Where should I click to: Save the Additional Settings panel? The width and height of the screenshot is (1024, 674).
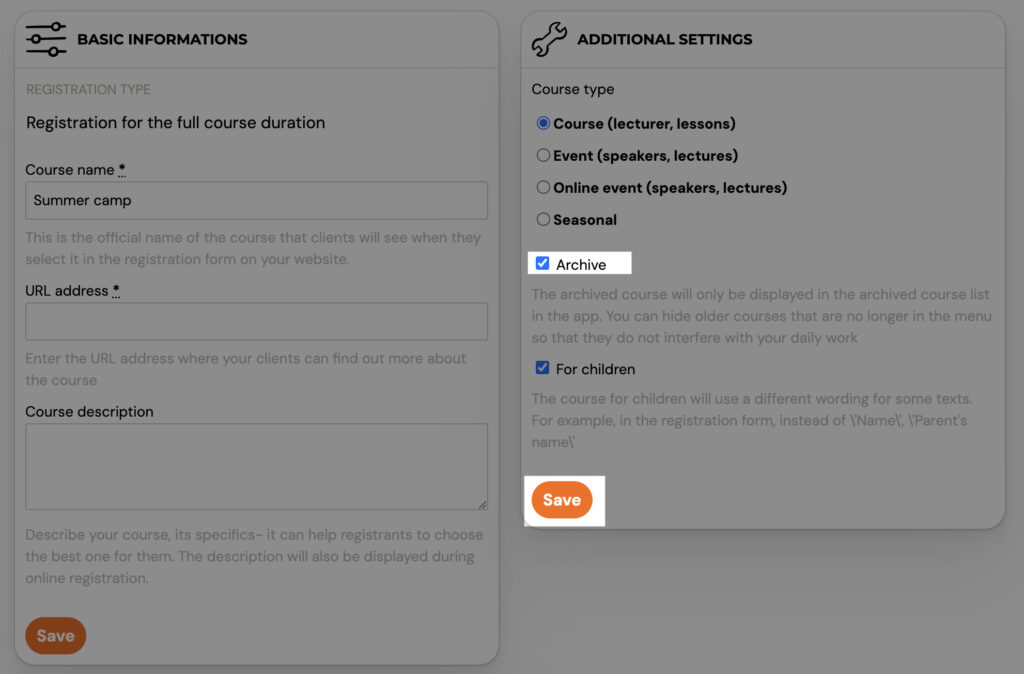562,500
